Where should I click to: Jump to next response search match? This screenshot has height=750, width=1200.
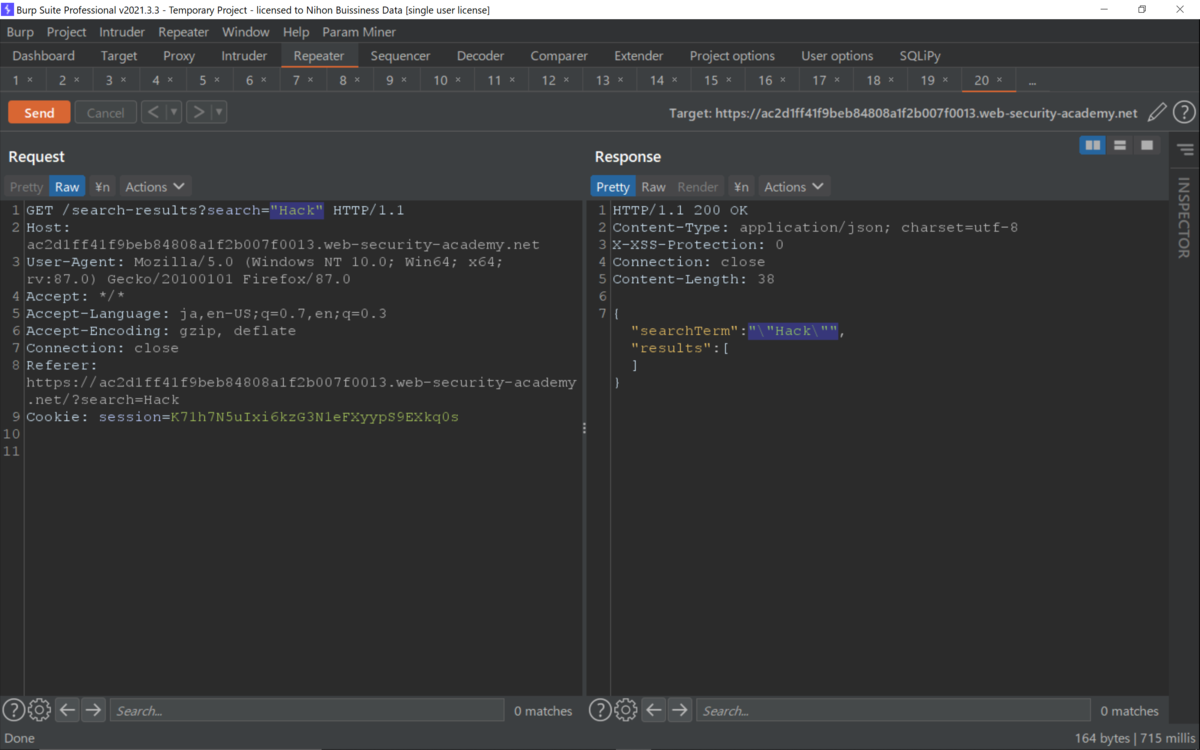pos(680,710)
